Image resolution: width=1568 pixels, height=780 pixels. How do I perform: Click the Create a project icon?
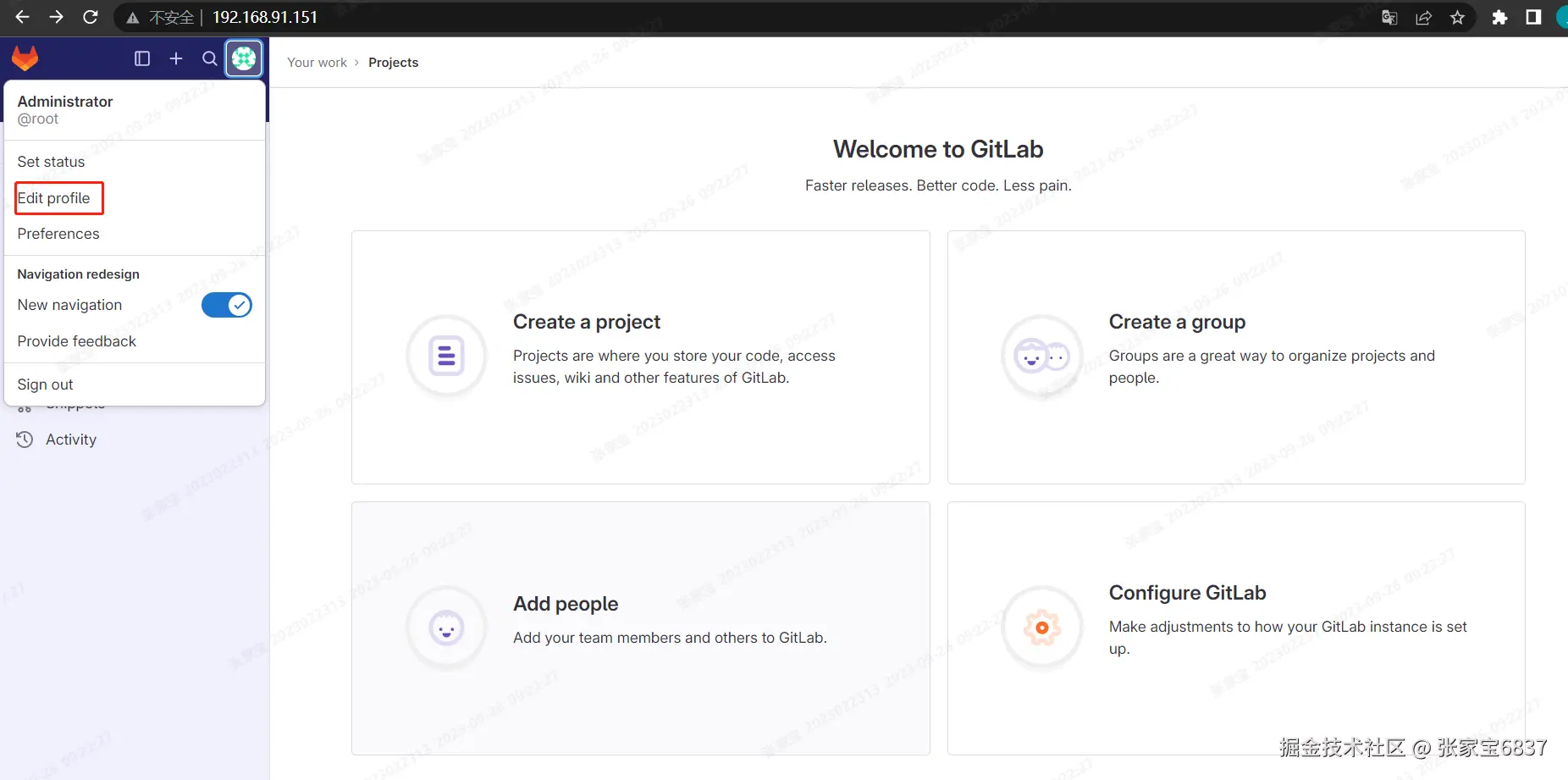point(446,356)
